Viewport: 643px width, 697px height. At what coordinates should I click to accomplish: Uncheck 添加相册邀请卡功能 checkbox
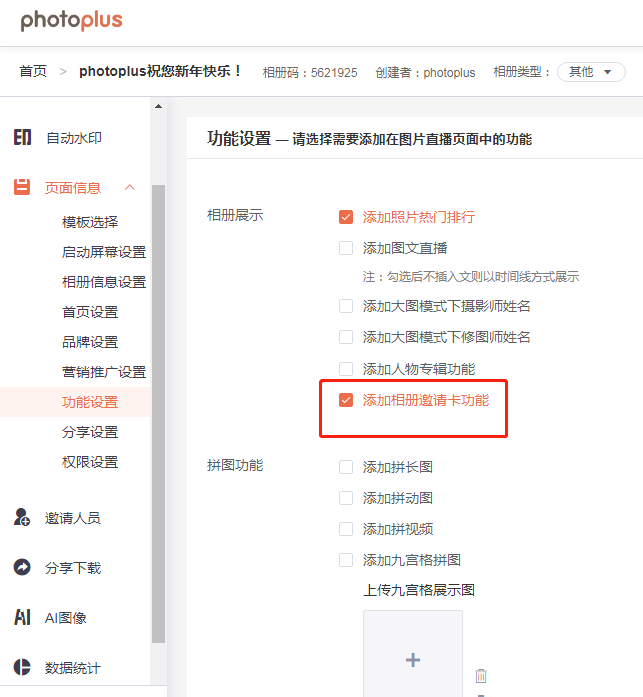click(346, 400)
